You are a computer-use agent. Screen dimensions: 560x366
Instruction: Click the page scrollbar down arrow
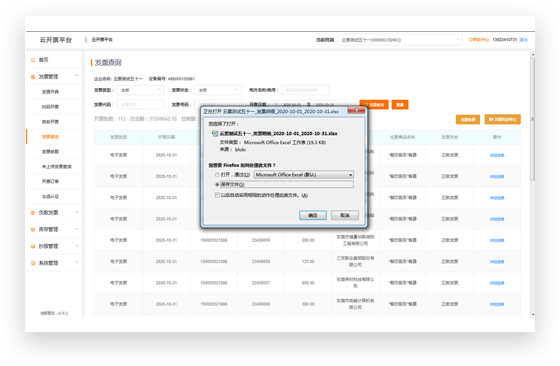532,315
